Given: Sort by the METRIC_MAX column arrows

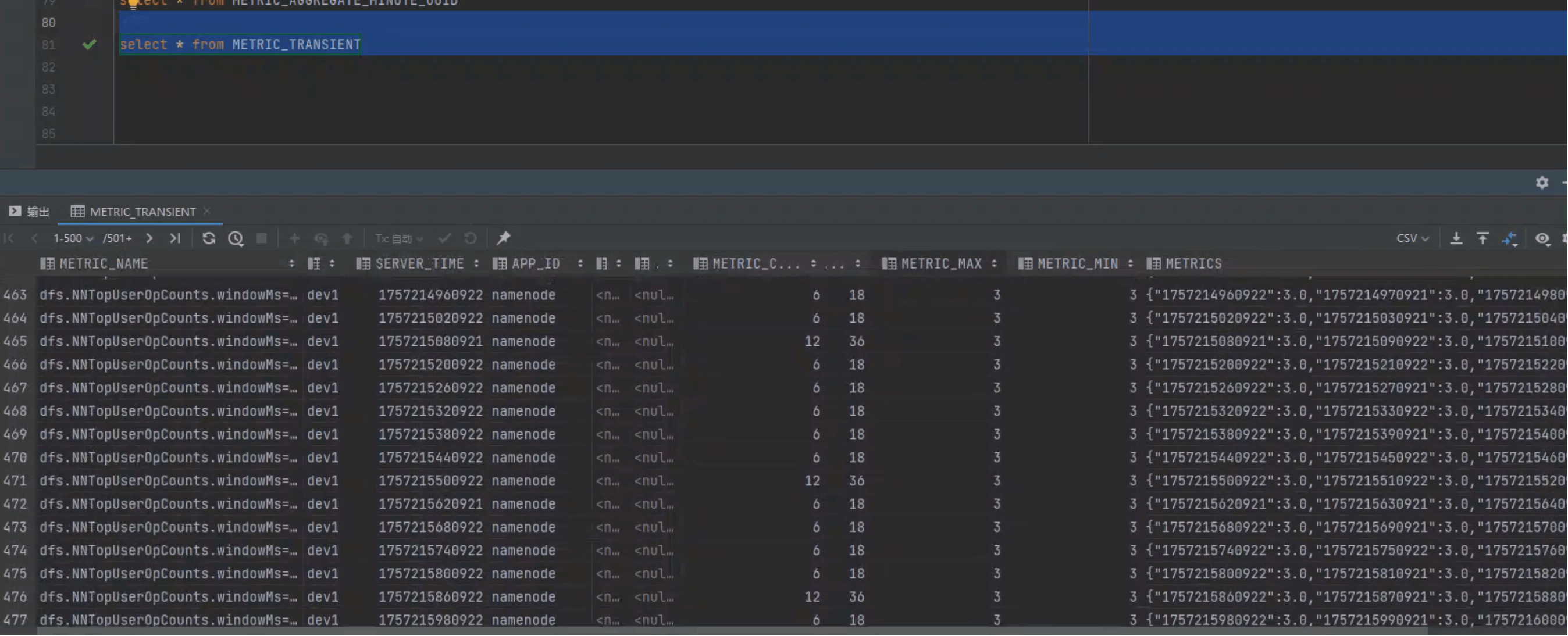Looking at the screenshot, I should tap(994, 263).
